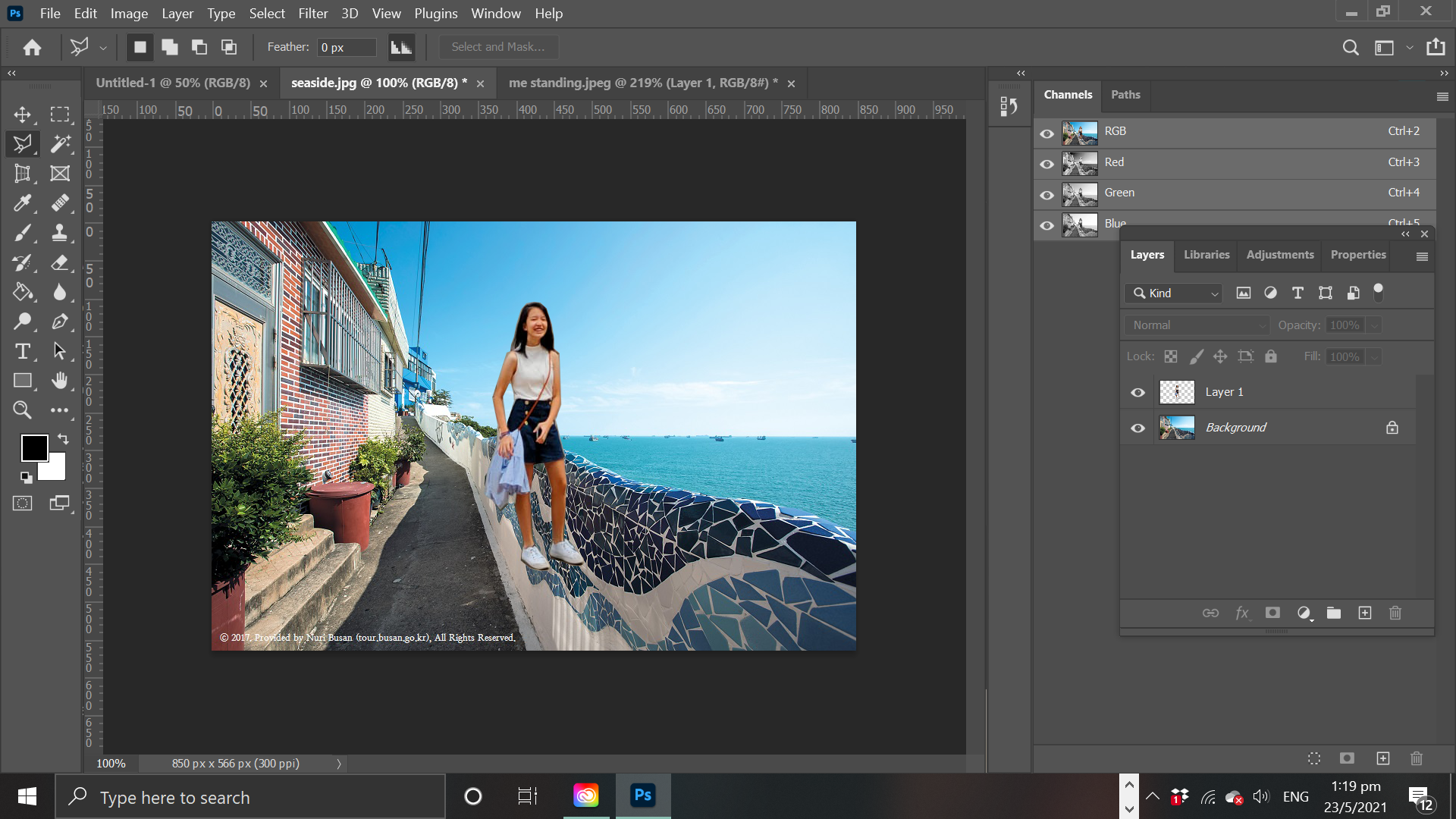Open the Layers panel flyout menu
The width and height of the screenshot is (1456, 819).
(1422, 257)
